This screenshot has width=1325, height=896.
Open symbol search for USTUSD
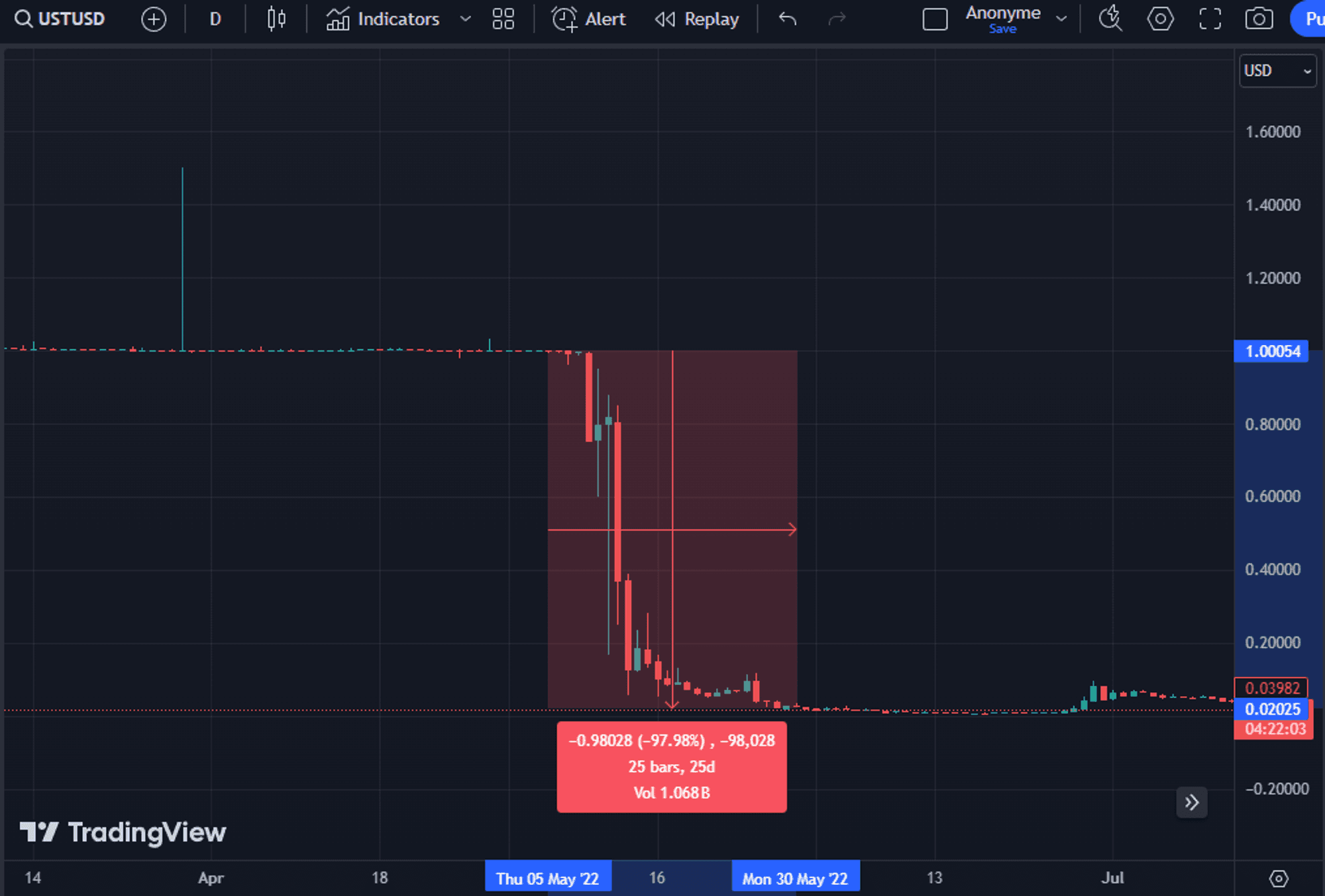click(60, 19)
